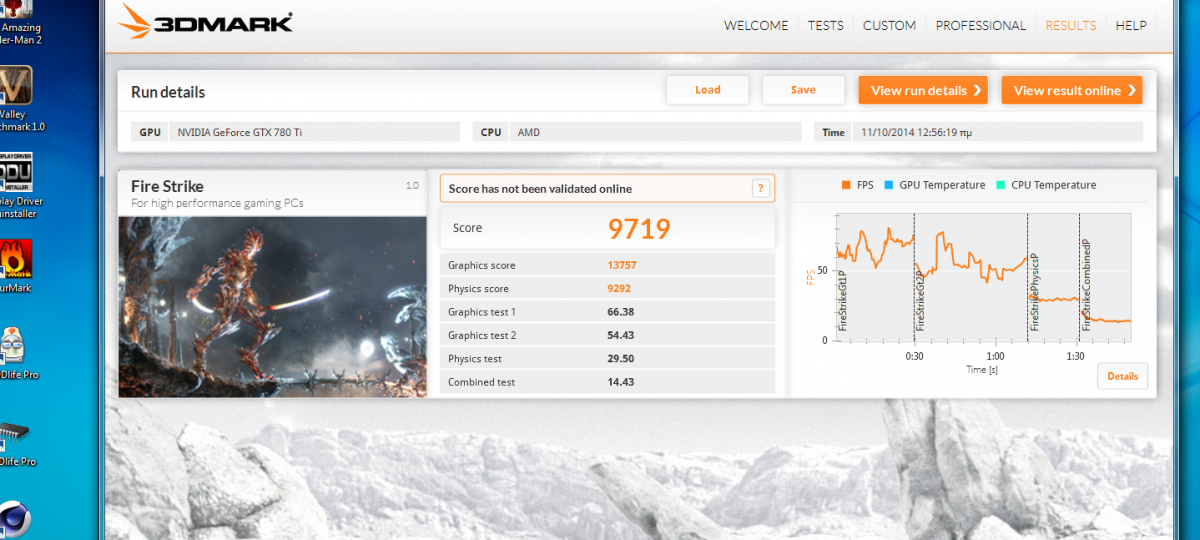Open the Help tab

[x=1131, y=25]
